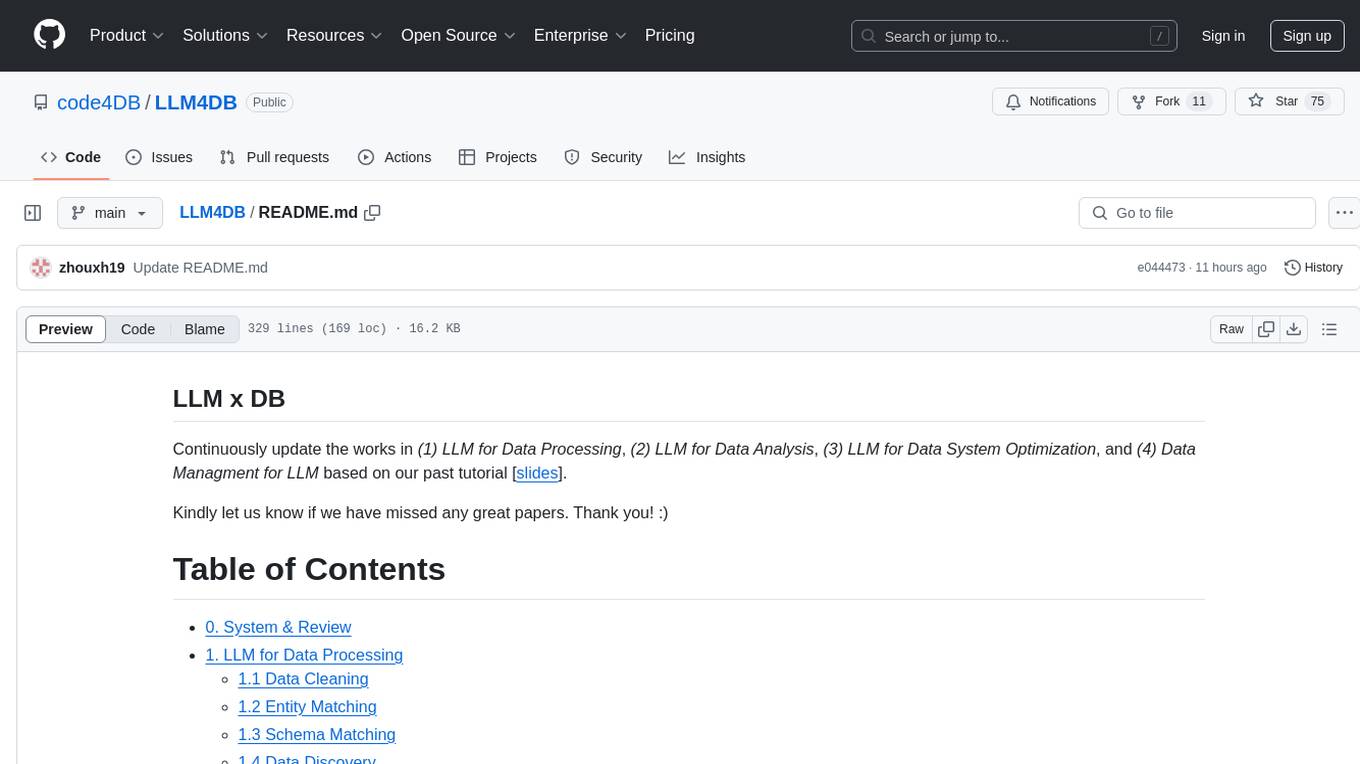Copy the README.md file path
Viewport: 1360px width, 764px height.
pyautogui.click(x=373, y=213)
